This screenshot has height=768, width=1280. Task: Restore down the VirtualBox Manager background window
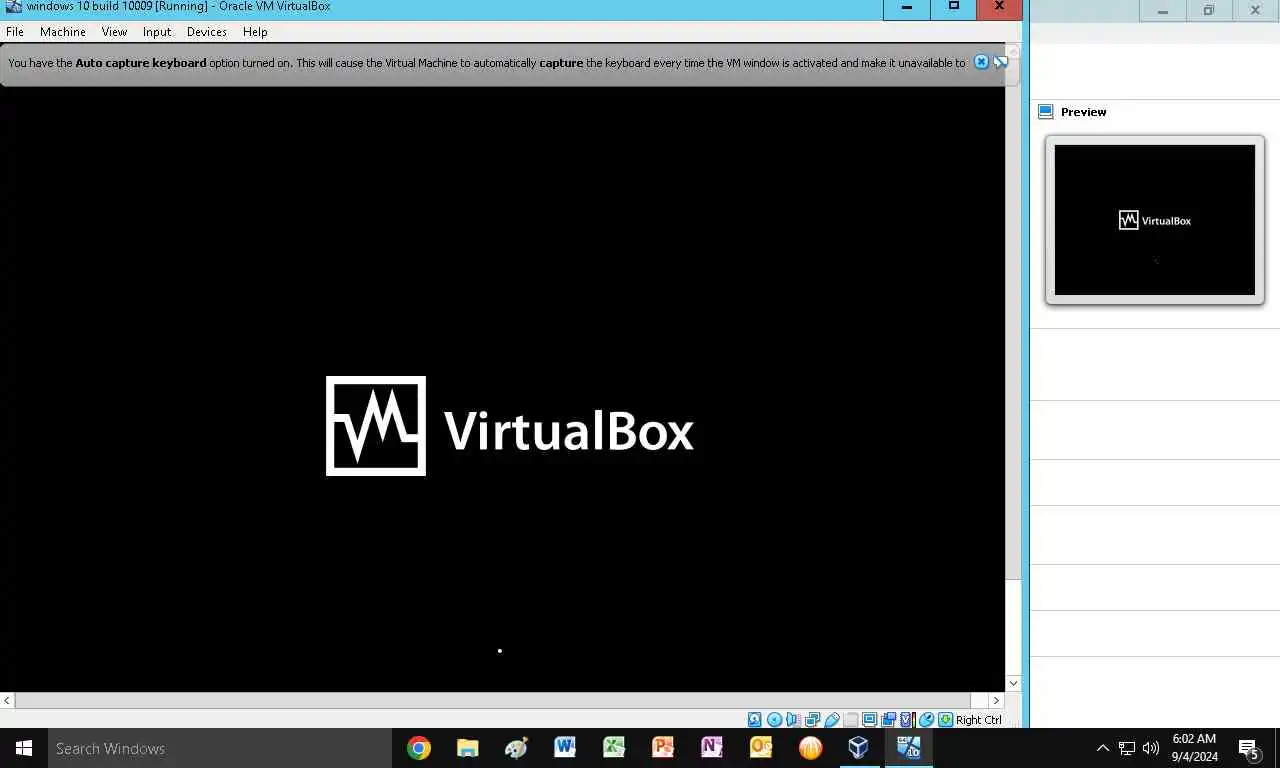pos(1209,11)
